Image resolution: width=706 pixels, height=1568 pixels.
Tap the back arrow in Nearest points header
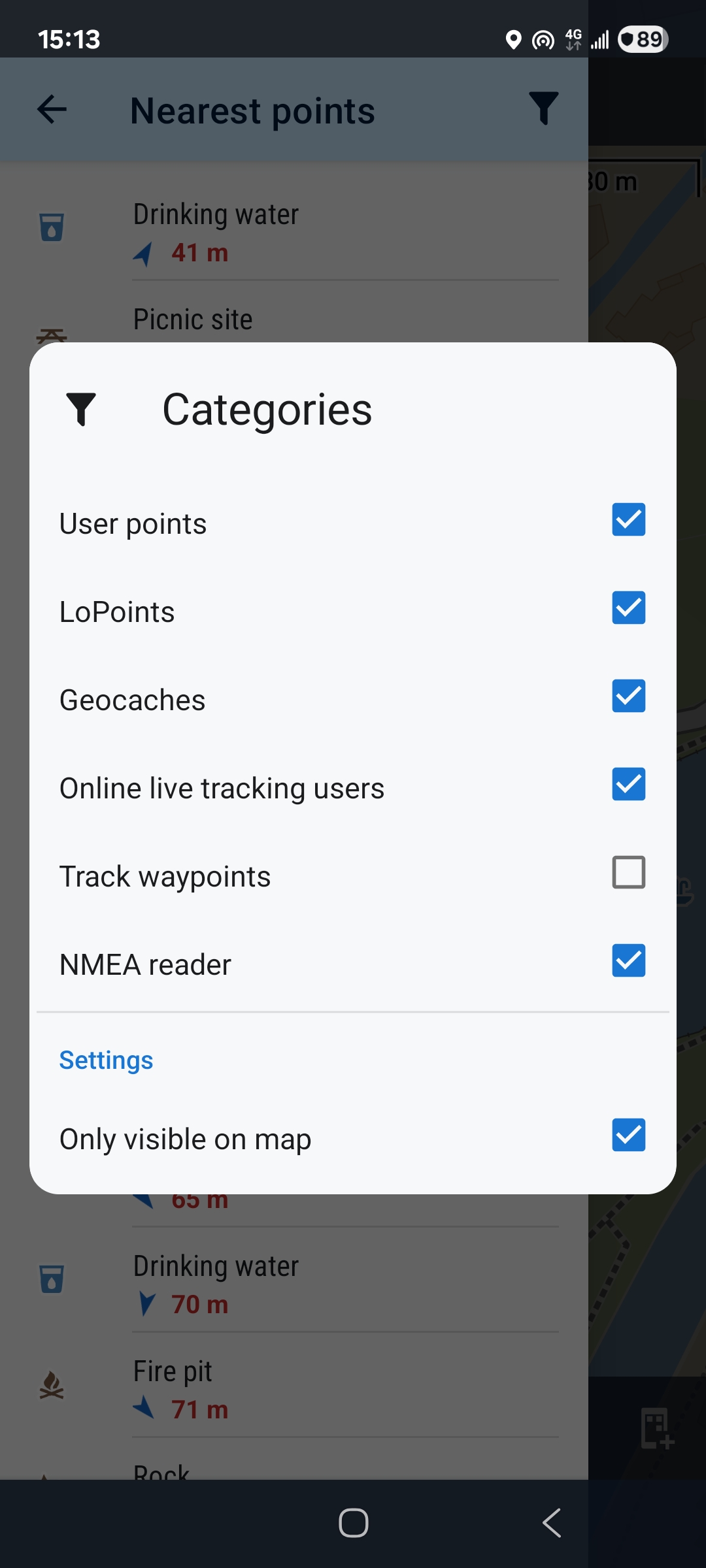52,109
